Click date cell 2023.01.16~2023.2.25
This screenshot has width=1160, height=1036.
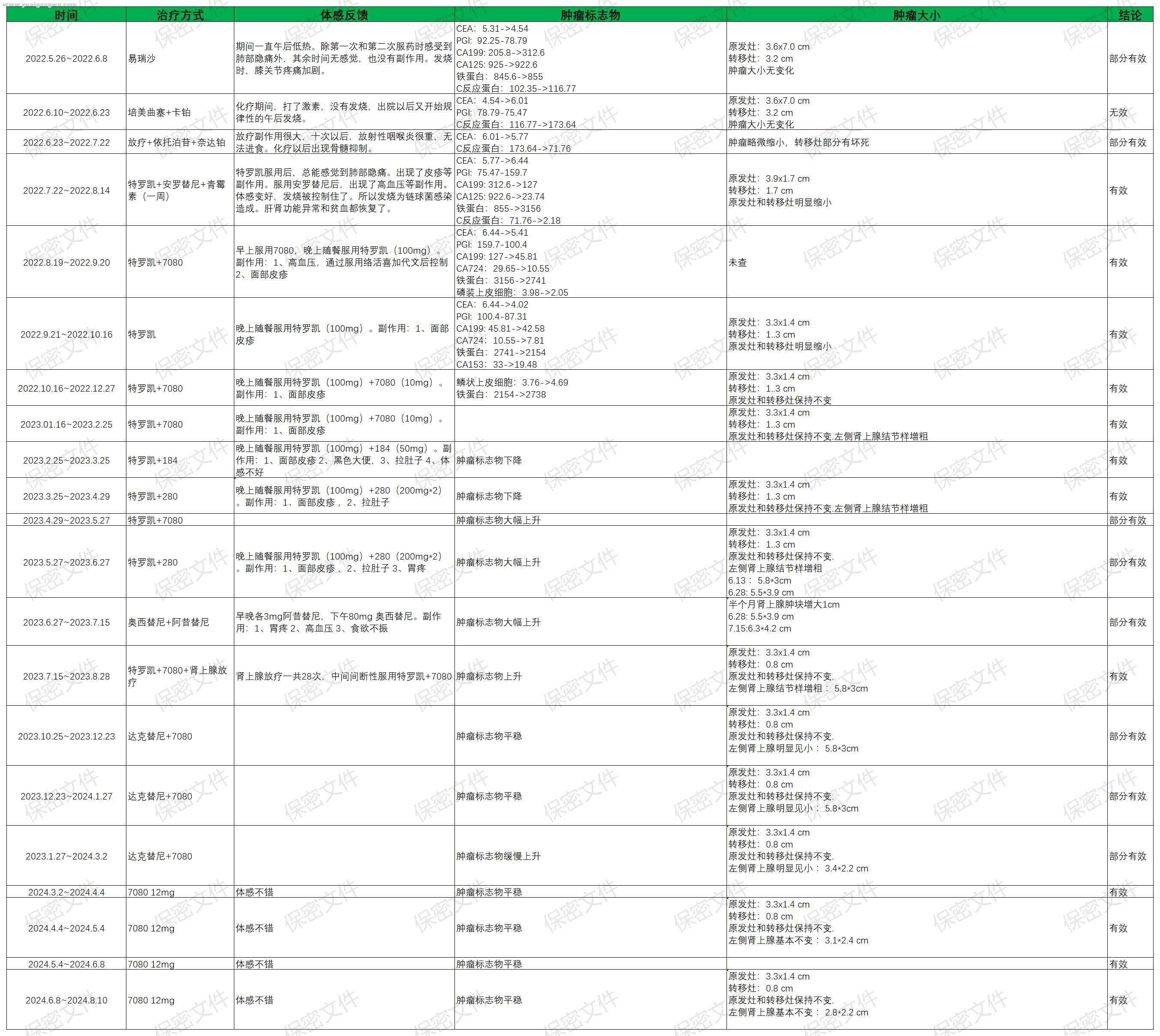pos(66,424)
